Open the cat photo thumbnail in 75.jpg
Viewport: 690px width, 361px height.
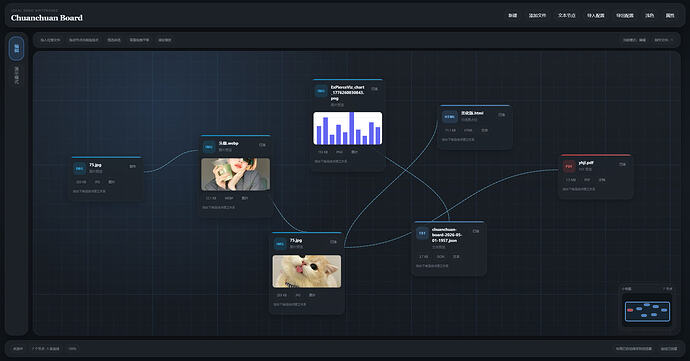click(307, 271)
